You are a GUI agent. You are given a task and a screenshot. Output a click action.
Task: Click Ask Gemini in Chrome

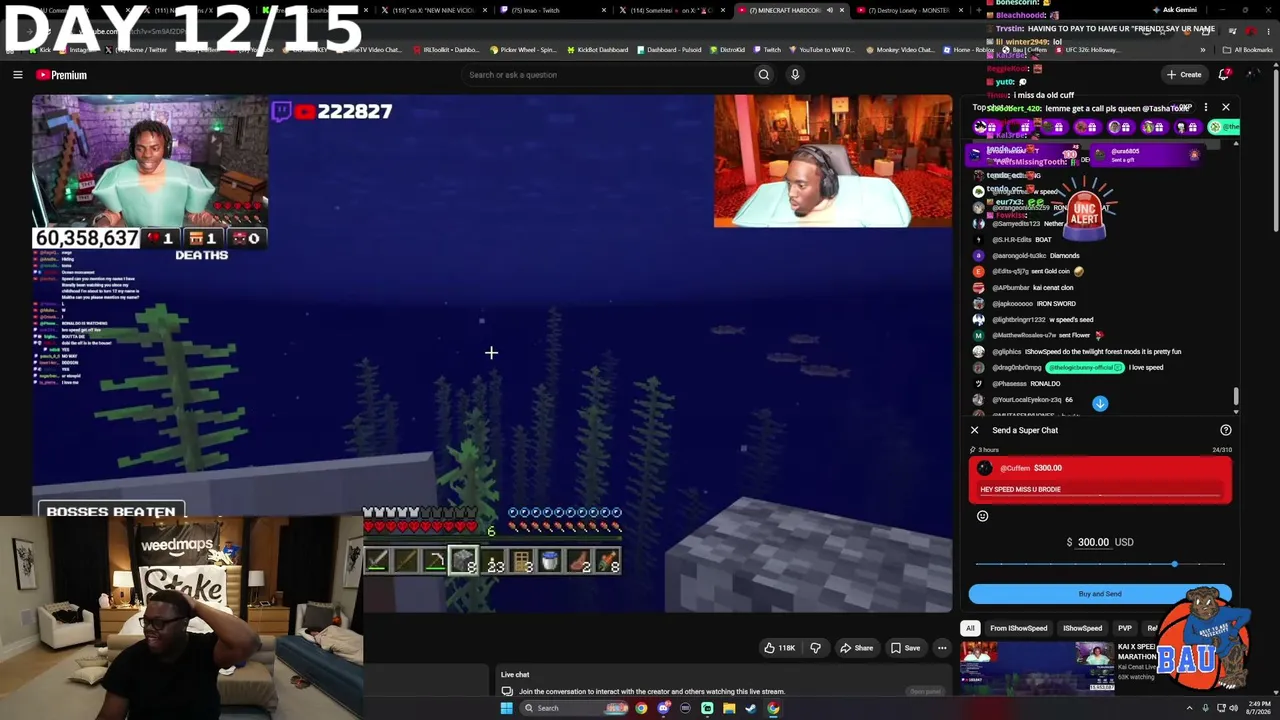(1174, 10)
